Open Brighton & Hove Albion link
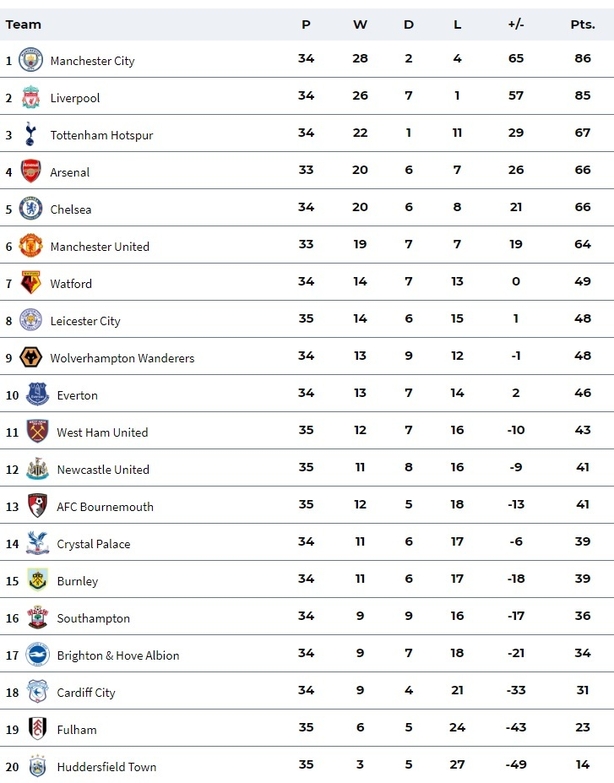The image size is (614, 783). click(118, 656)
